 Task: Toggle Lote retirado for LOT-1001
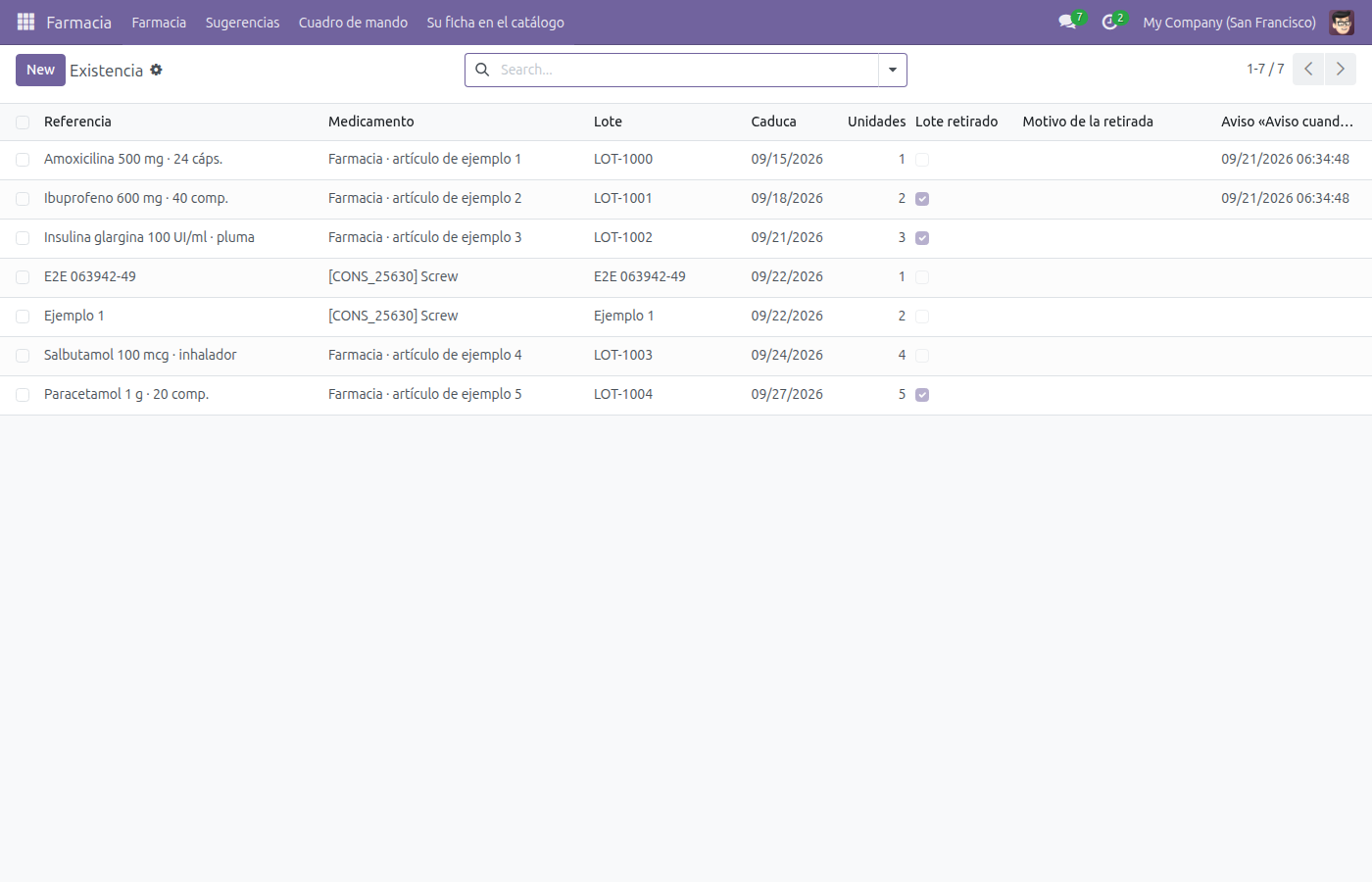(x=922, y=199)
